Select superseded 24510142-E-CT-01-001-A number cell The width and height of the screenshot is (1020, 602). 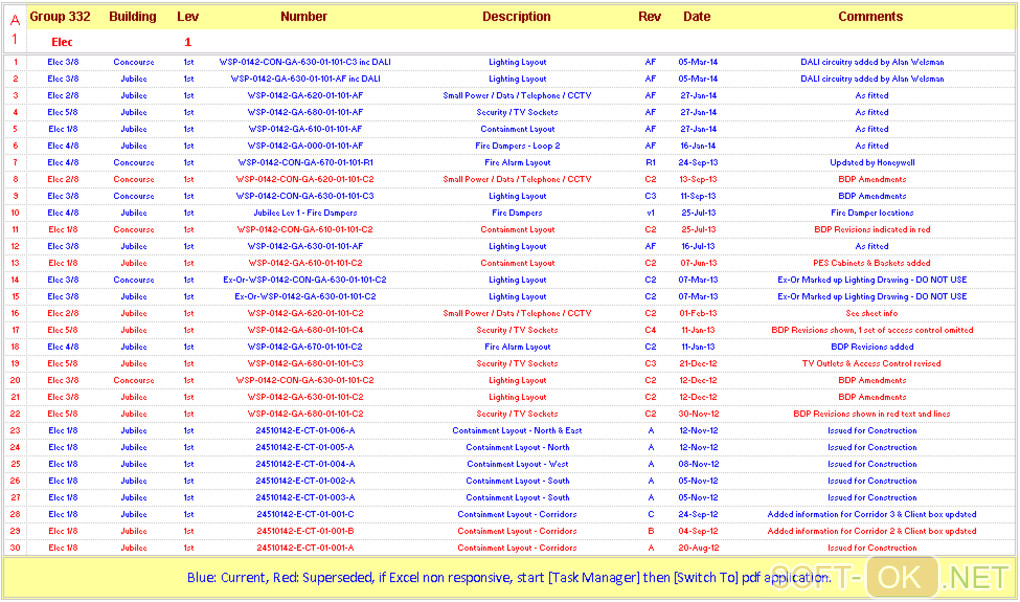[305, 548]
